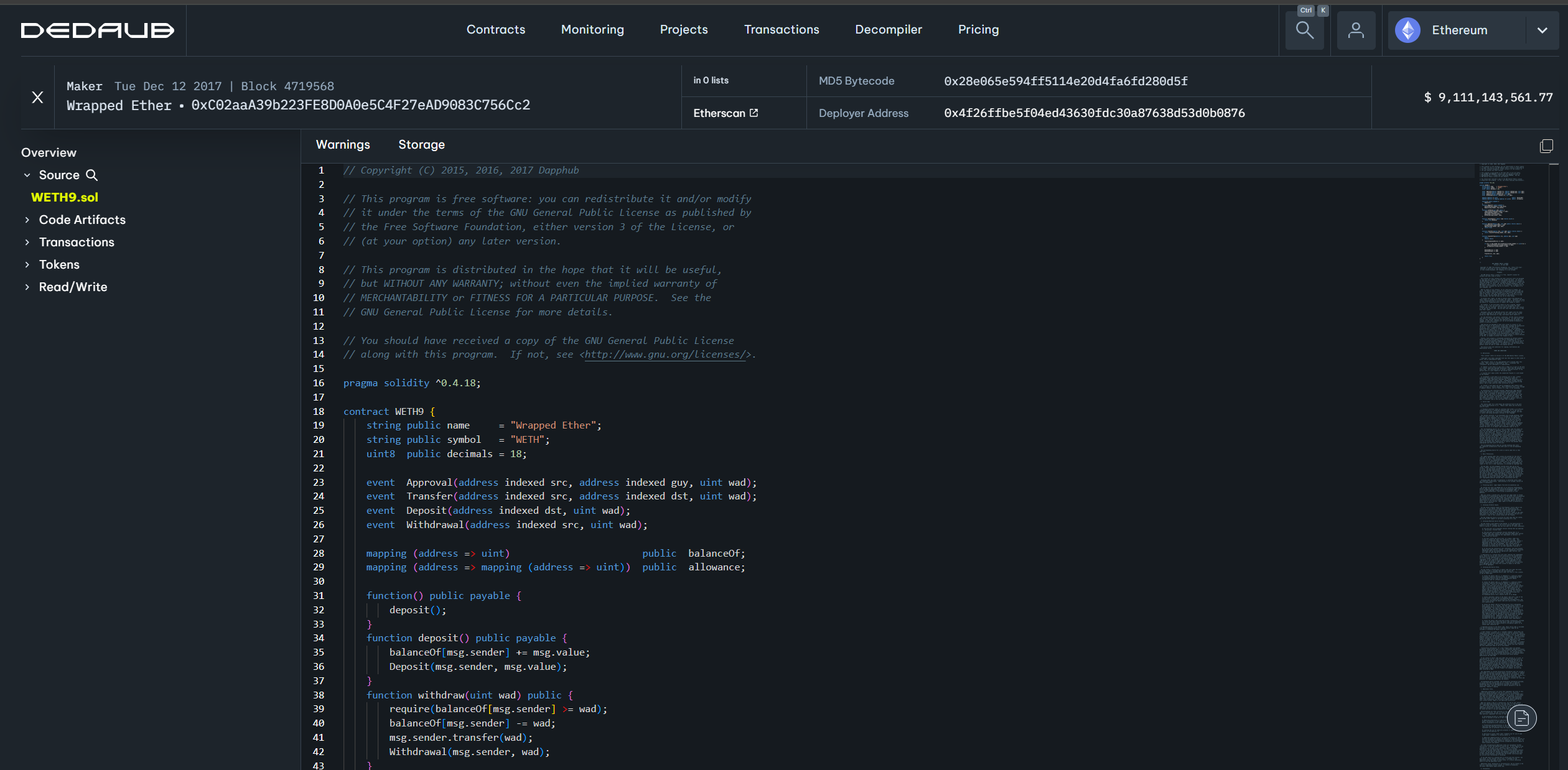The height and width of the screenshot is (770, 1568).
Task: Close the contract panel with X
Action: (x=37, y=97)
